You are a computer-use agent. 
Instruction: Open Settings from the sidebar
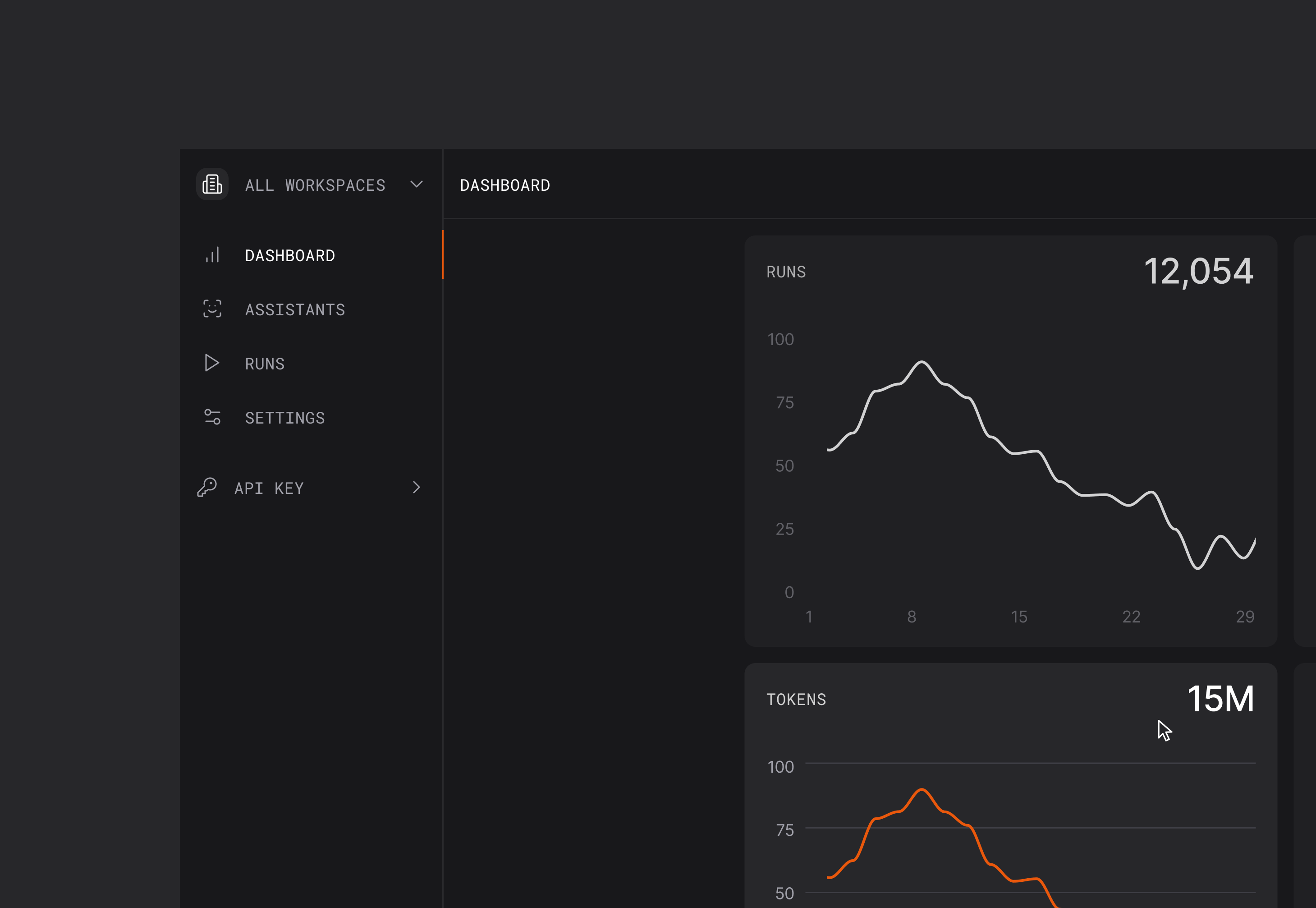point(285,418)
